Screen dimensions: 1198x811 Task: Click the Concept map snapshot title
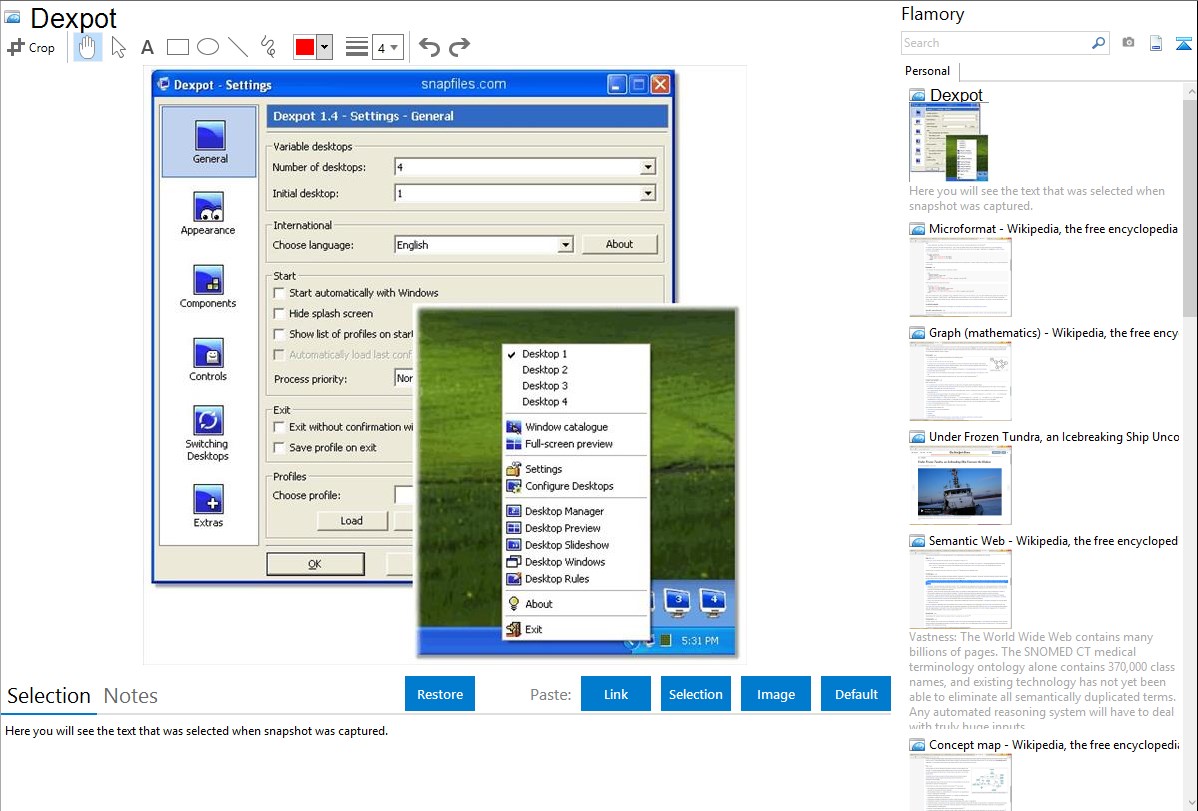1053,744
